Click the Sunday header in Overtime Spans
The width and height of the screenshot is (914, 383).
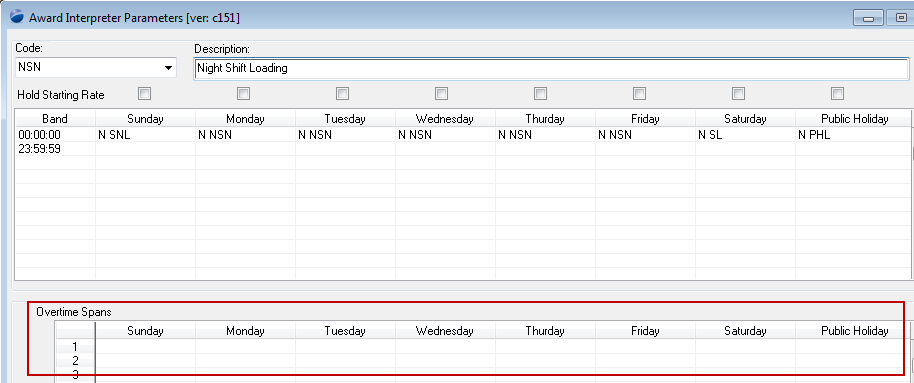point(145,331)
